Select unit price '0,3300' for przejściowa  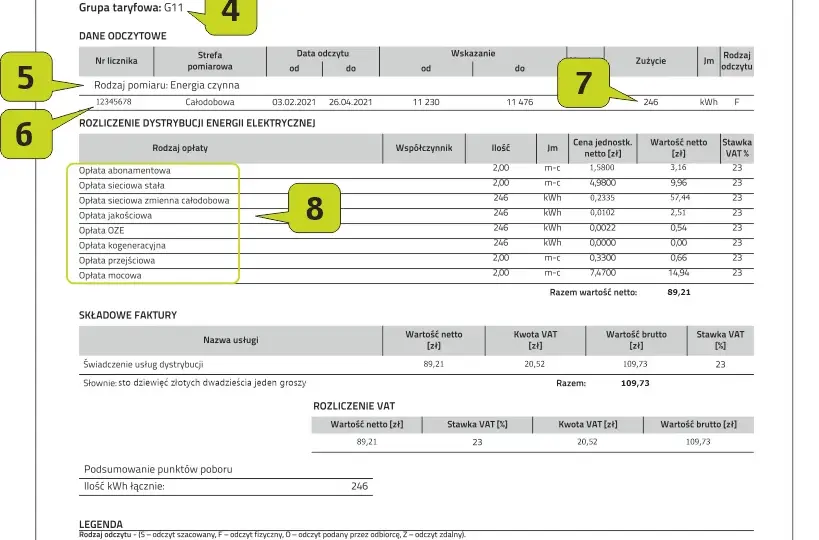coord(603,258)
